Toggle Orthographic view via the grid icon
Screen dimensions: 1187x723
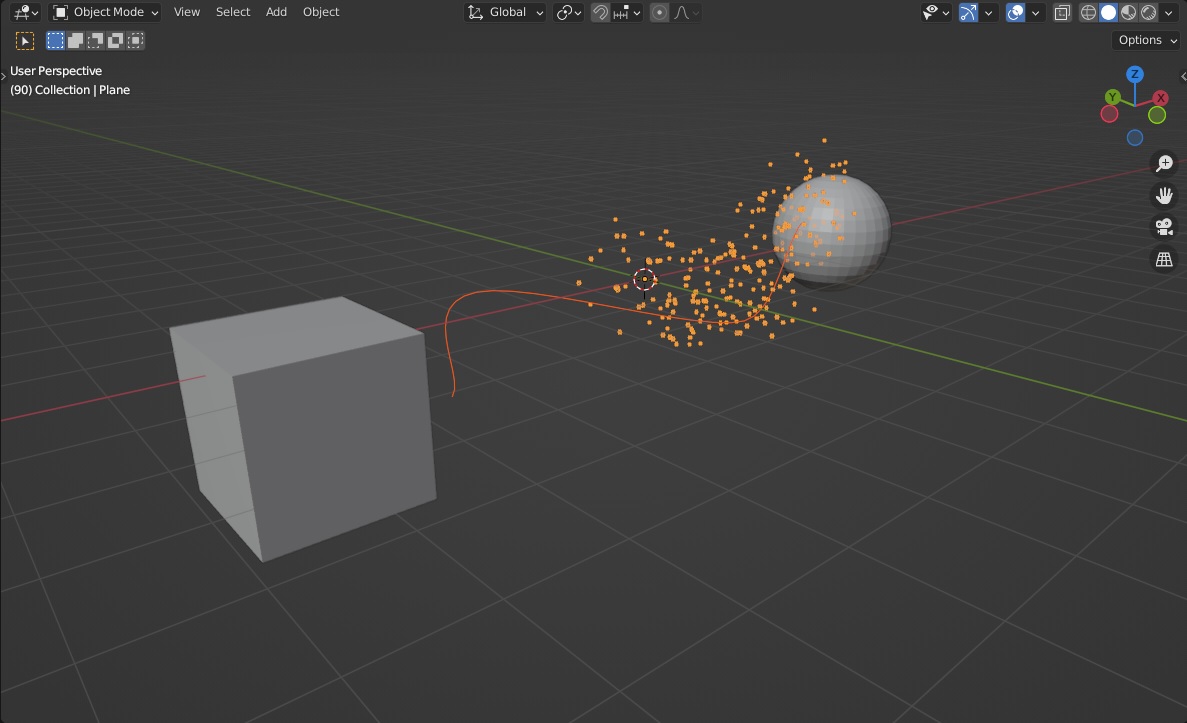(x=1164, y=259)
